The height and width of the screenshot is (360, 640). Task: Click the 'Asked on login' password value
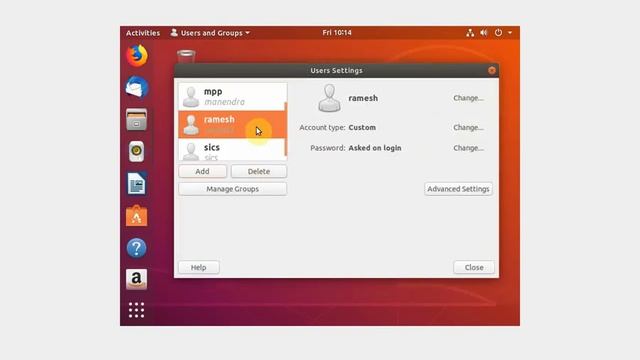(375, 148)
